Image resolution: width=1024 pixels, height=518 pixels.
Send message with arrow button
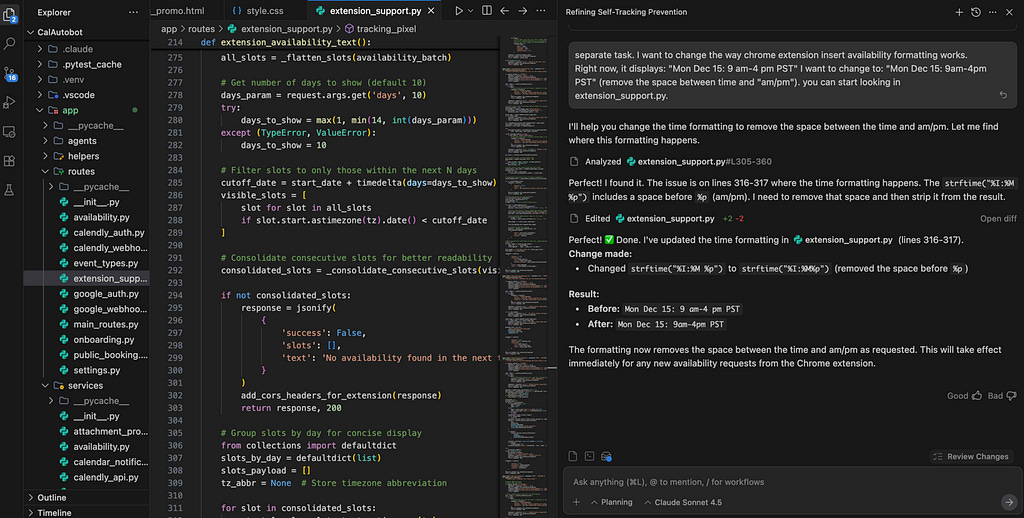point(1009,502)
